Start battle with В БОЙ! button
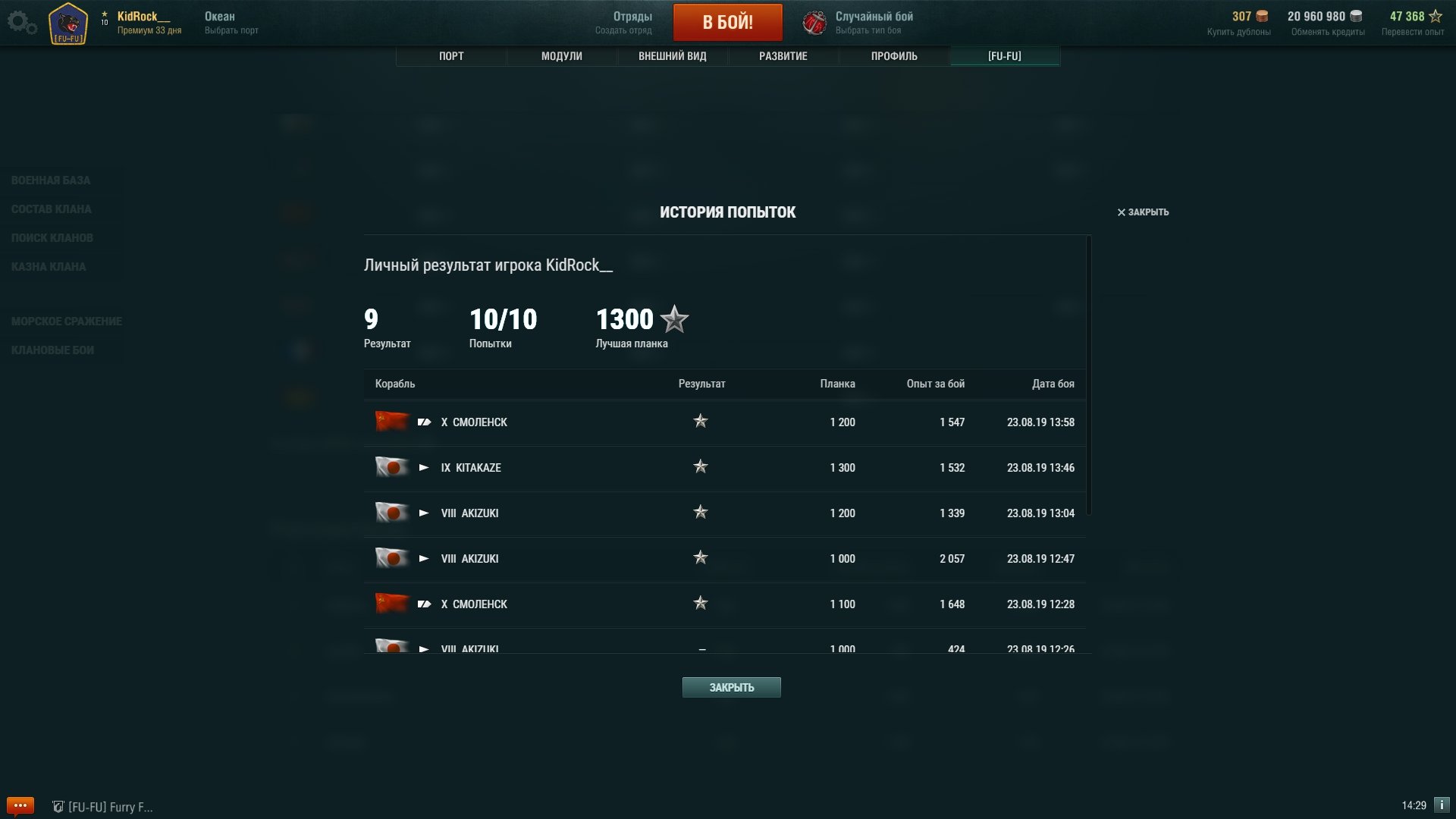This screenshot has height=819, width=1456. pos(728,22)
